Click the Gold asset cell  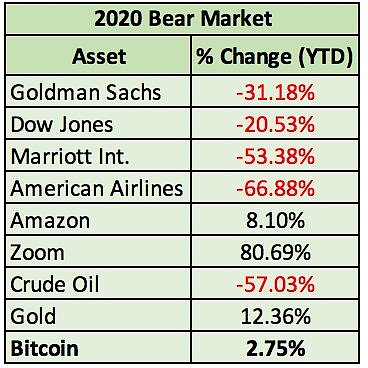click(x=98, y=315)
